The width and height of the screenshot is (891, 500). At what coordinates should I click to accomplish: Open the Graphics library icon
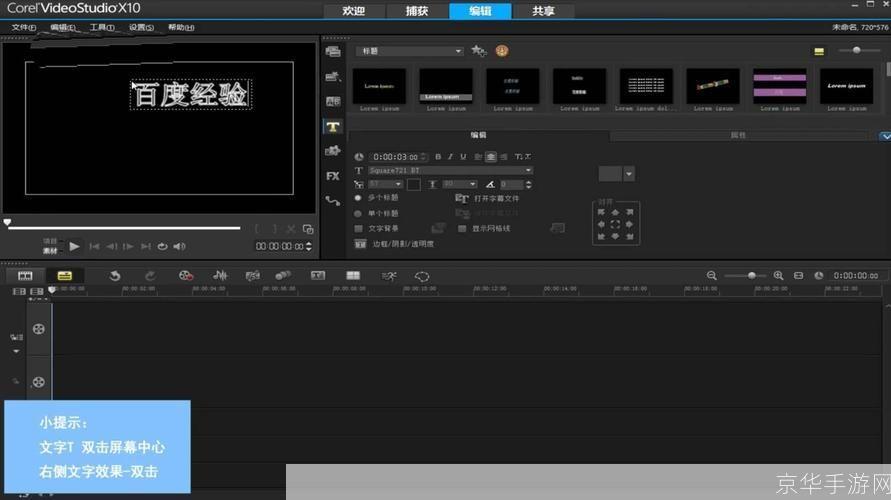pyautogui.click(x=333, y=151)
